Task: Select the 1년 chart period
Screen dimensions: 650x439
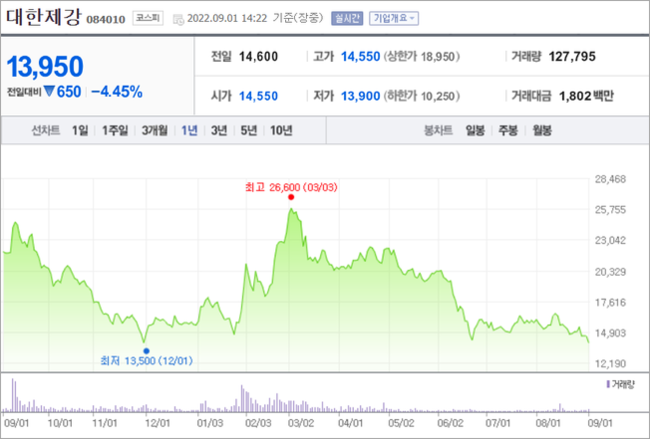Action: click(x=189, y=131)
